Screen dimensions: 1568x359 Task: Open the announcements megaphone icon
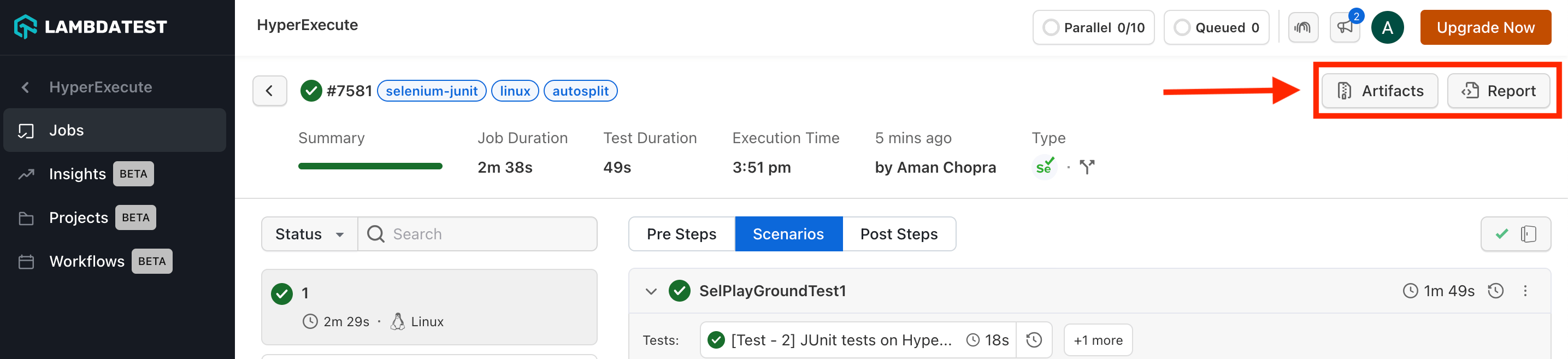(1345, 27)
